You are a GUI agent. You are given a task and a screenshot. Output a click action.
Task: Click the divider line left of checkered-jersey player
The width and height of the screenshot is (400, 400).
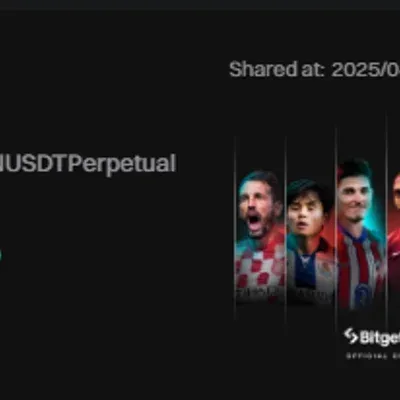pyautogui.click(x=235, y=227)
